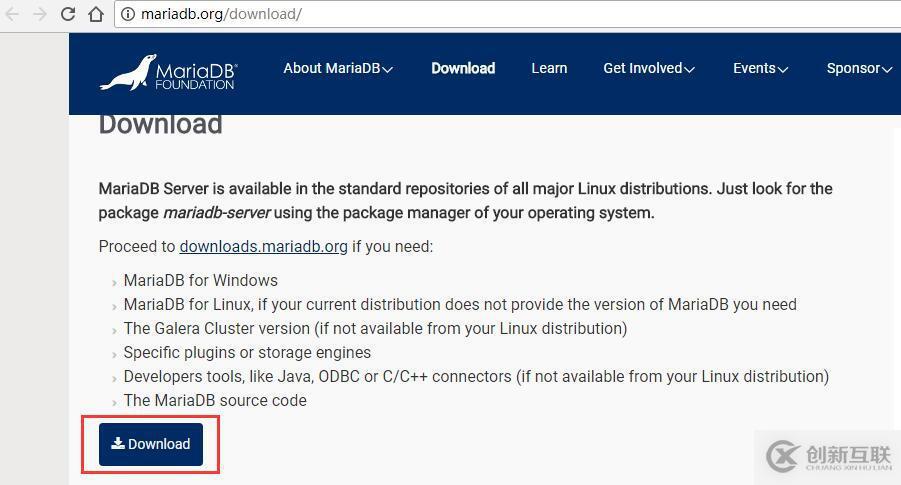This screenshot has height=485, width=901.
Task: Open the Sponsor dropdown
Action: (x=858, y=68)
